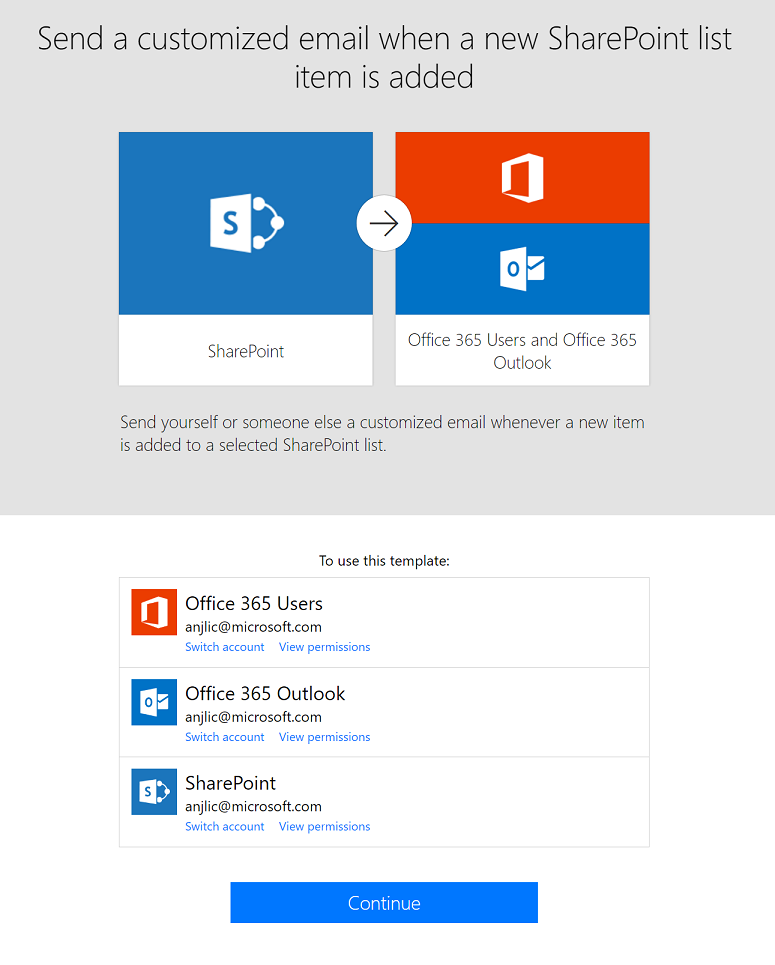Click the circular arrow between the connector tiles
This screenshot has width=775, height=965.
tap(384, 224)
